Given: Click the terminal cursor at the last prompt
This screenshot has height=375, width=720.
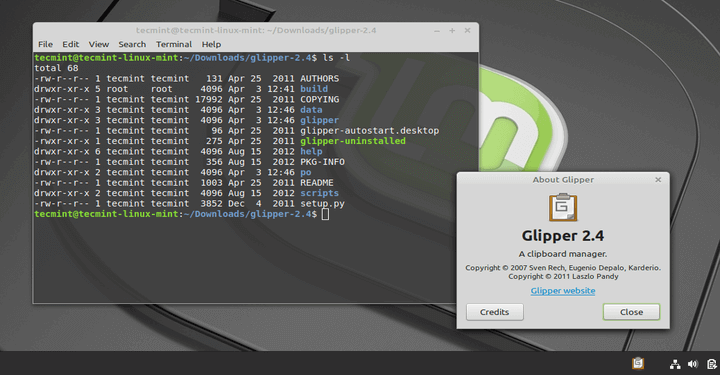Looking at the screenshot, I should pyautogui.click(x=326, y=214).
